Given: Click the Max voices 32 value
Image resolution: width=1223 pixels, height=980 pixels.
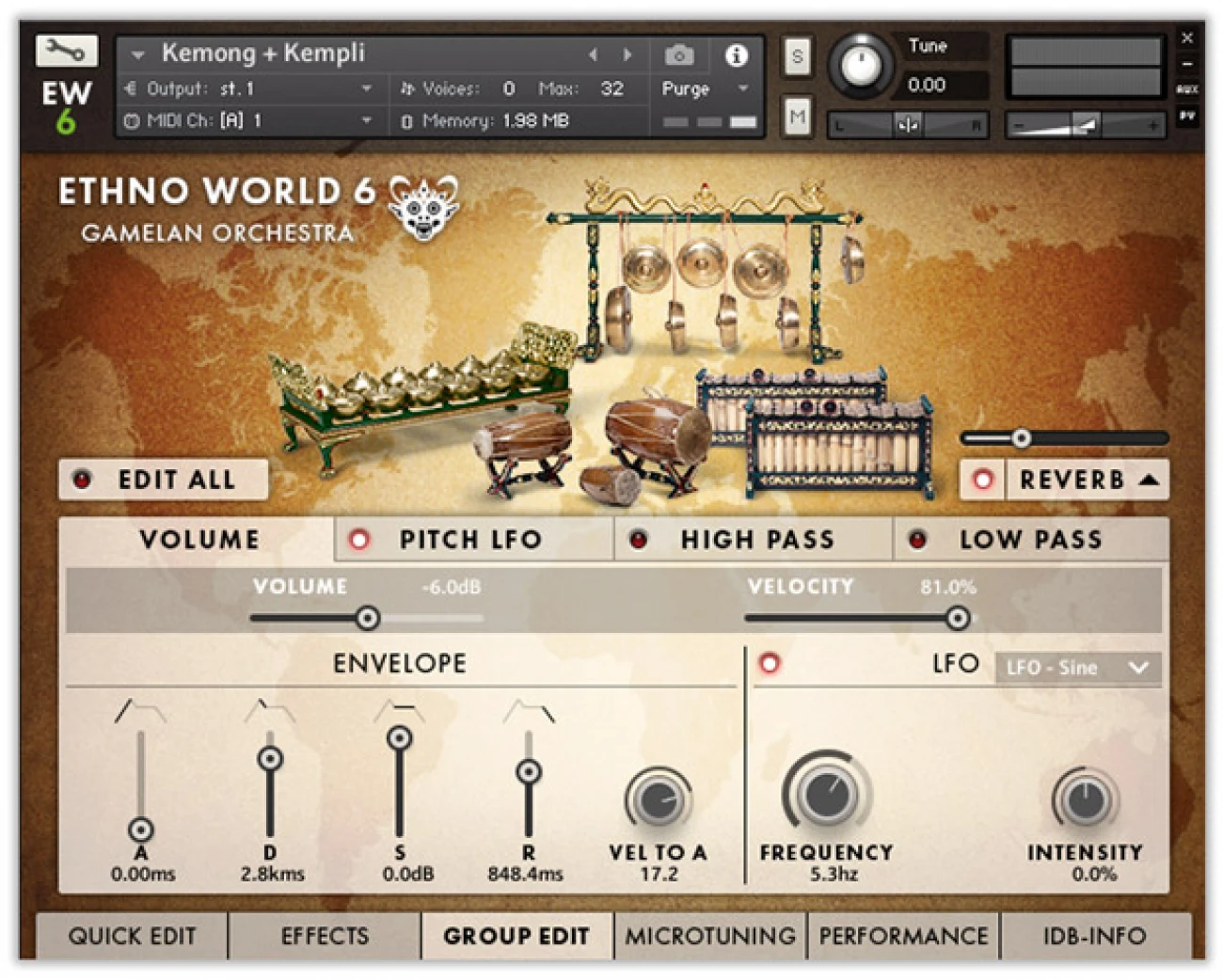Looking at the screenshot, I should pyautogui.click(x=611, y=88).
